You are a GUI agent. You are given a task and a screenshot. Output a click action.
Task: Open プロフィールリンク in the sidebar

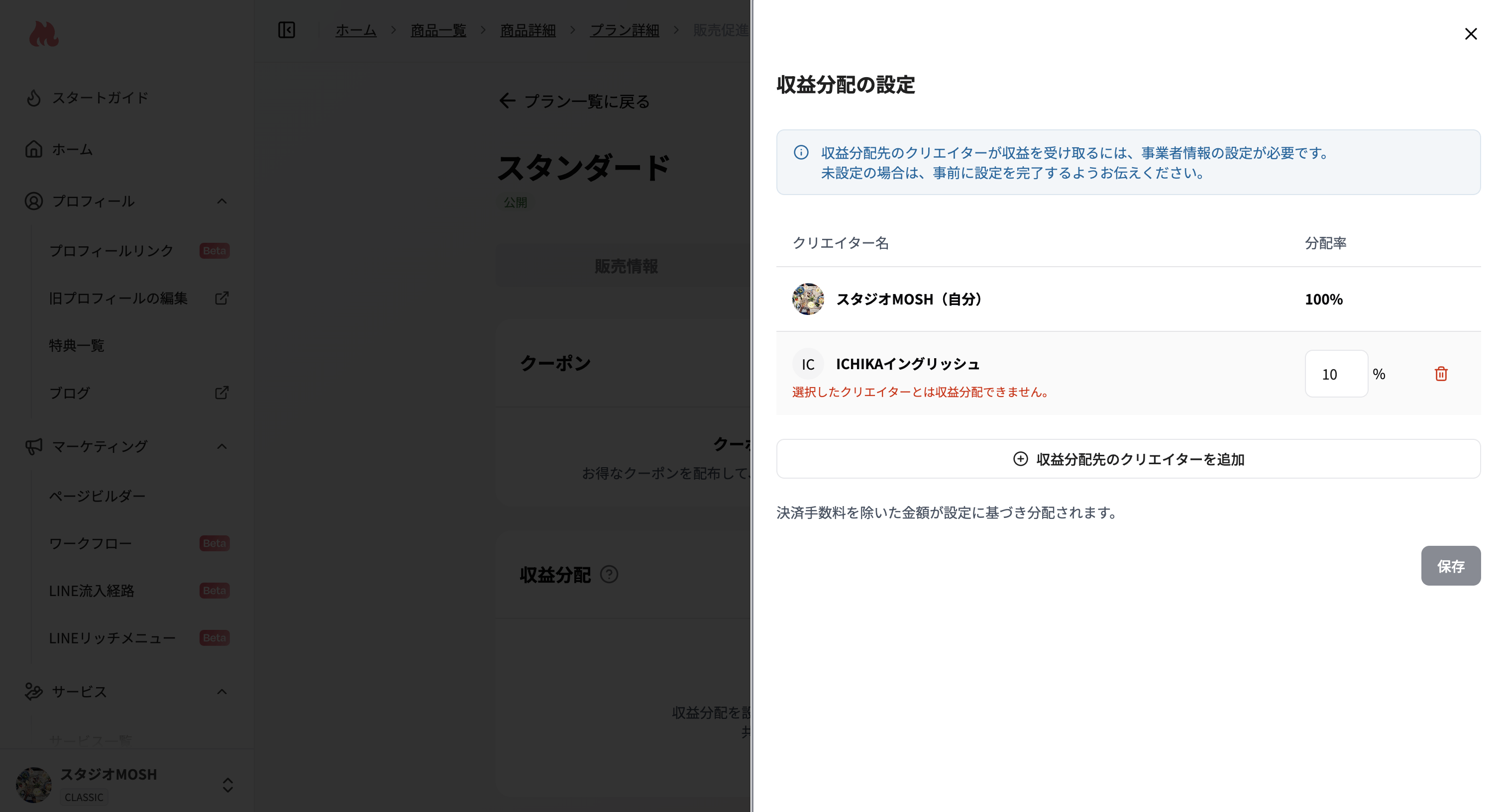(x=111, y=251)
